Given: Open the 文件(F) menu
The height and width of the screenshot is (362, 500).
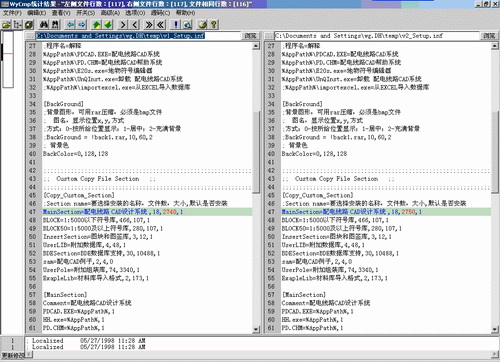Looking at the screenshot, I should (x=12, y=13).
